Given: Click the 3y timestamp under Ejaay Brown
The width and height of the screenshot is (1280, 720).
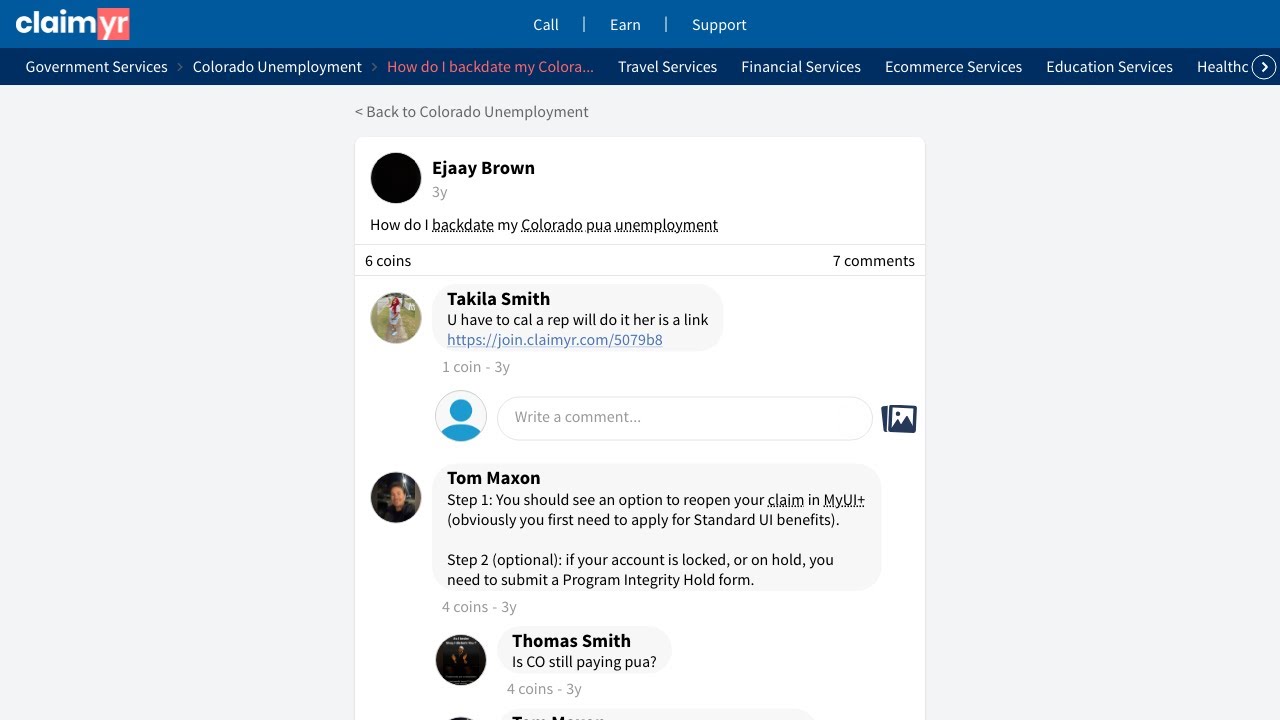Looking at the screenshot, I should tap(440, 192).
